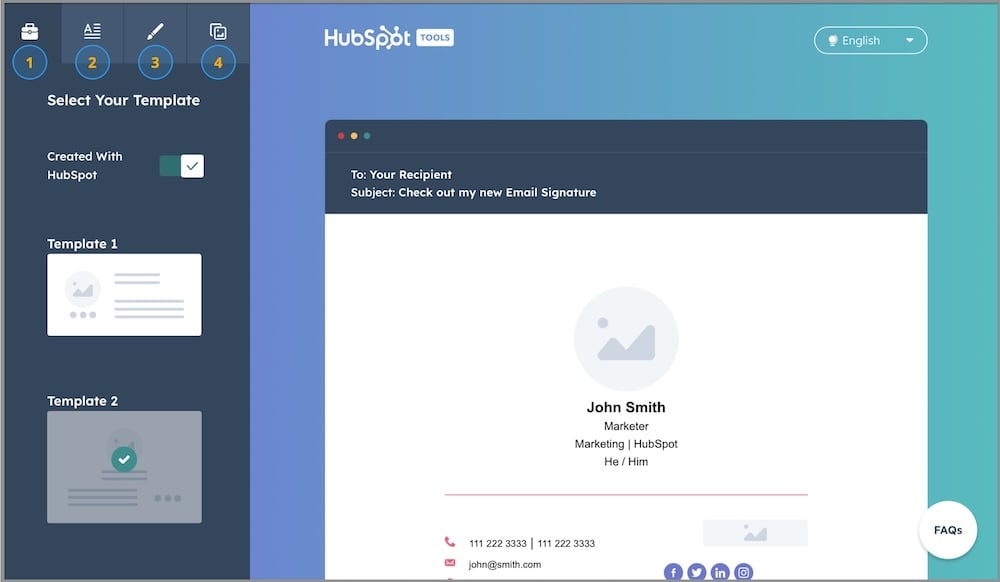Screen dimensions: 1000x582
Task: Toggle the Created With HubSpot switch
Action: [182, 166]
